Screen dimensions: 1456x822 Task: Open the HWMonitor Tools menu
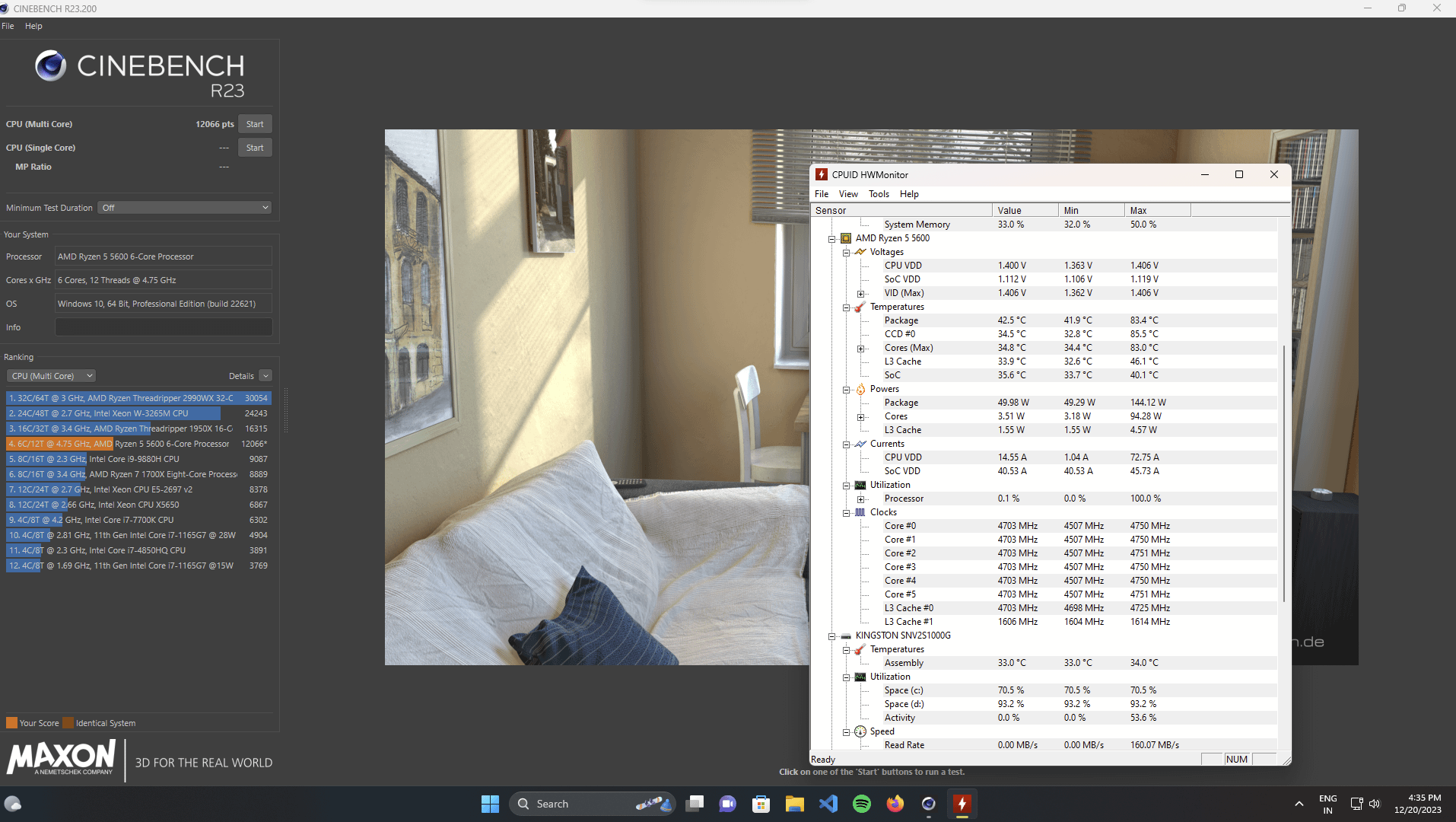[879, 194]
